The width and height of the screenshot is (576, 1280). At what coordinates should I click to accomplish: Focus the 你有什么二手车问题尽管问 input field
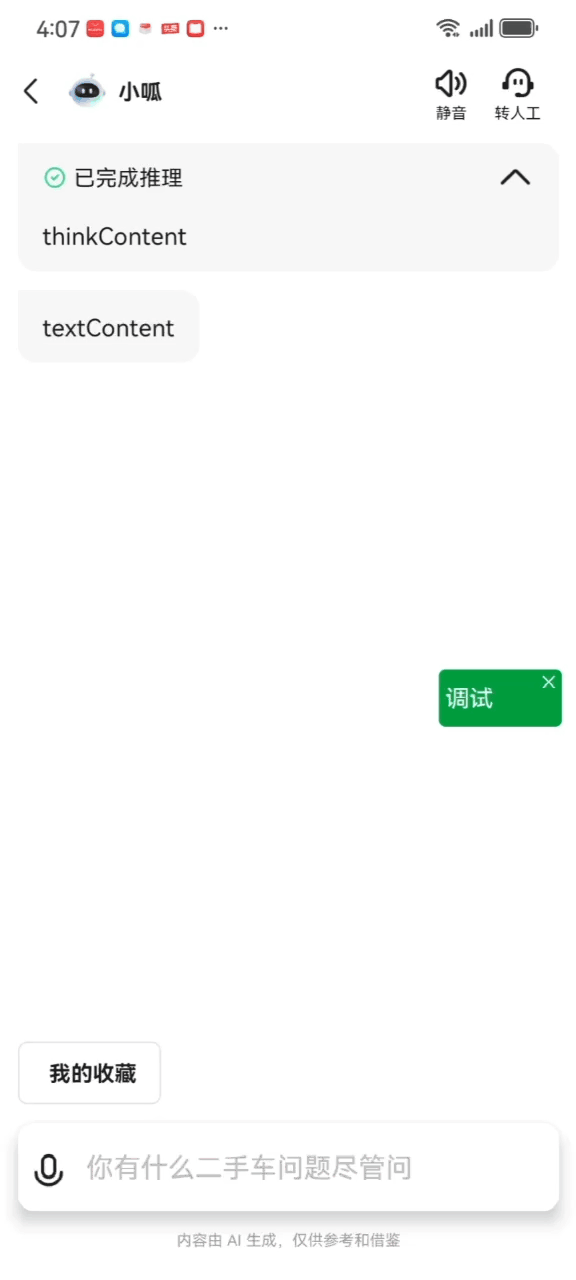[x=288, y=1167]
